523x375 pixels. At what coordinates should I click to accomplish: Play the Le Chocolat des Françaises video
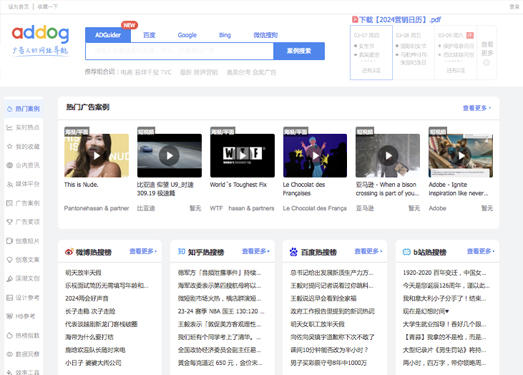(315, 155)
